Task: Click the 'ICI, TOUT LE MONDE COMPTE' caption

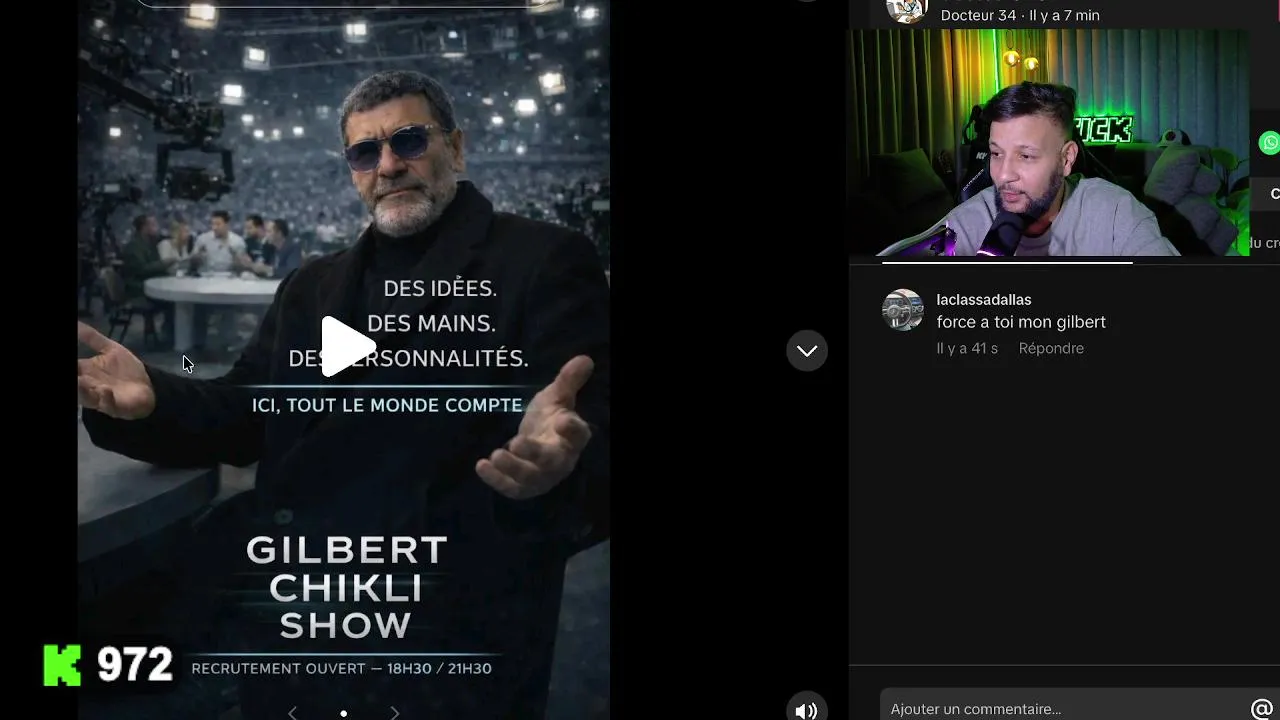Action: click(x=387, y=405)
